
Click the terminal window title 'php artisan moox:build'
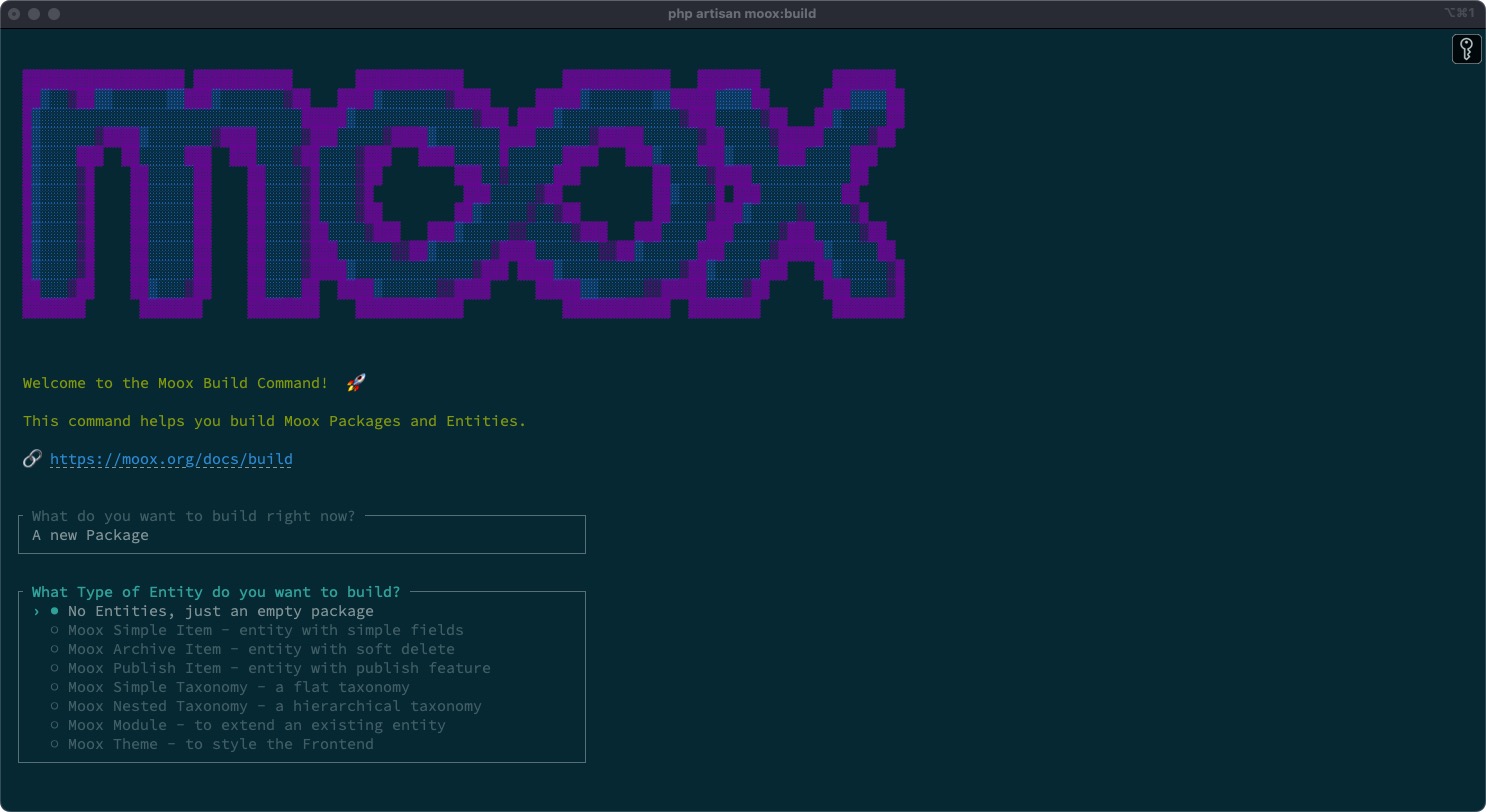tap(742, 13)
